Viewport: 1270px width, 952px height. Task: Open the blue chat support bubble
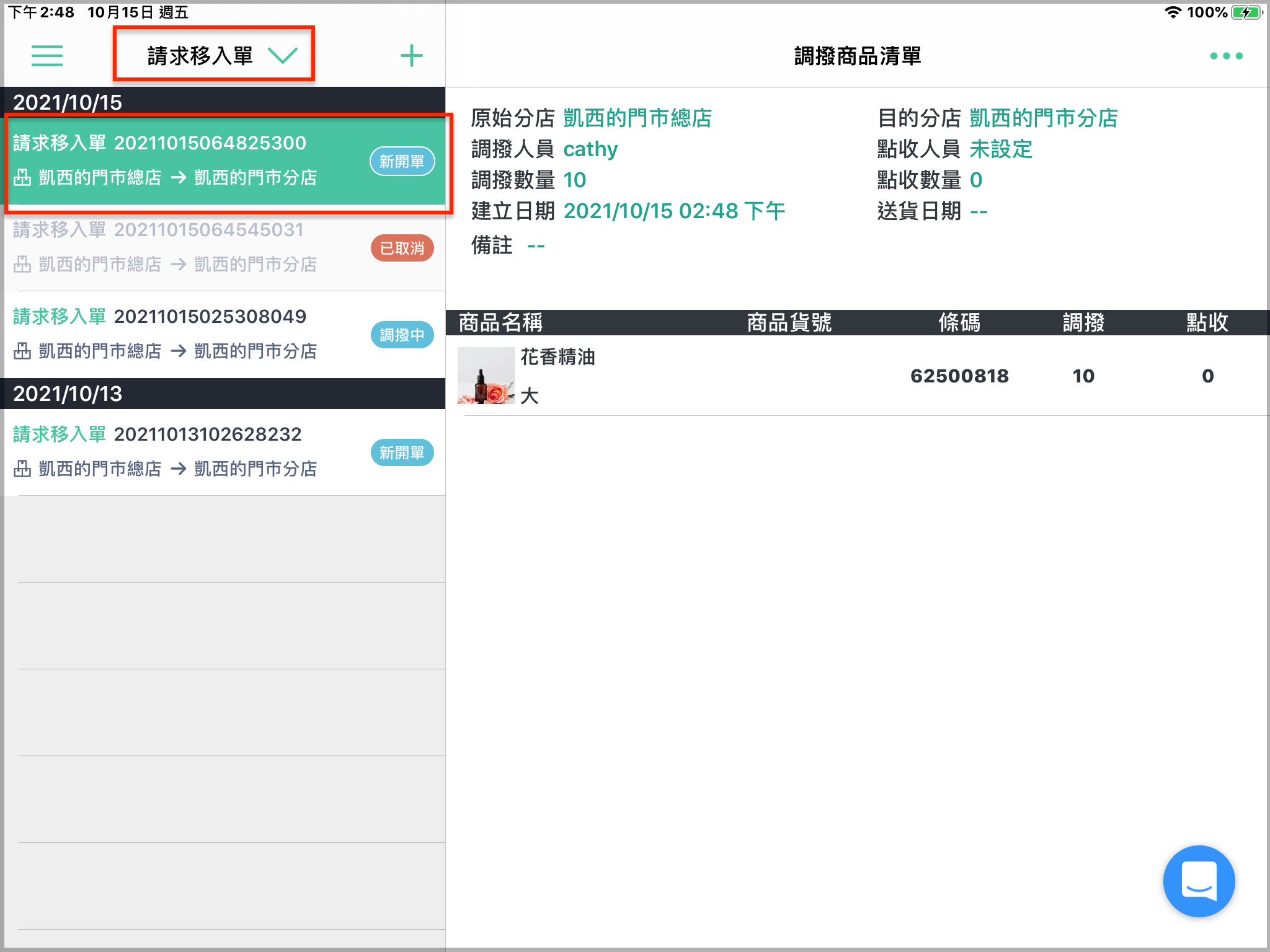1199,881
